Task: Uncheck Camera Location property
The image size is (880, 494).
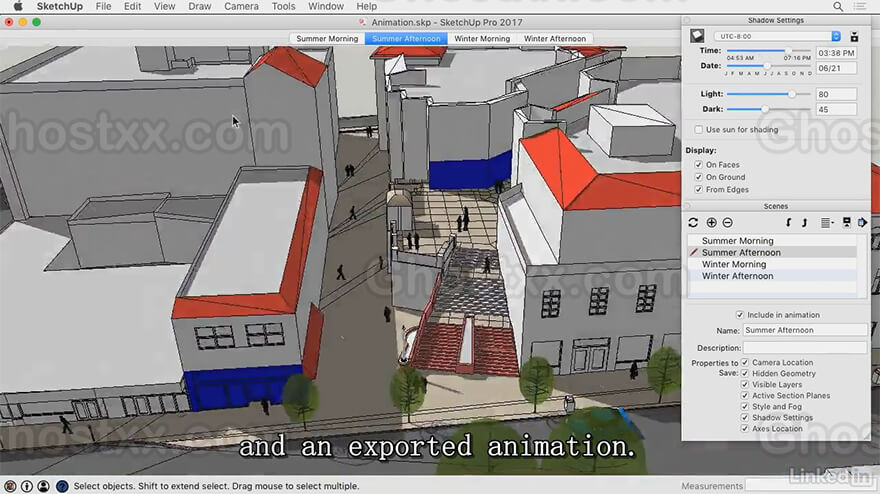Action: tap(745, 363)
